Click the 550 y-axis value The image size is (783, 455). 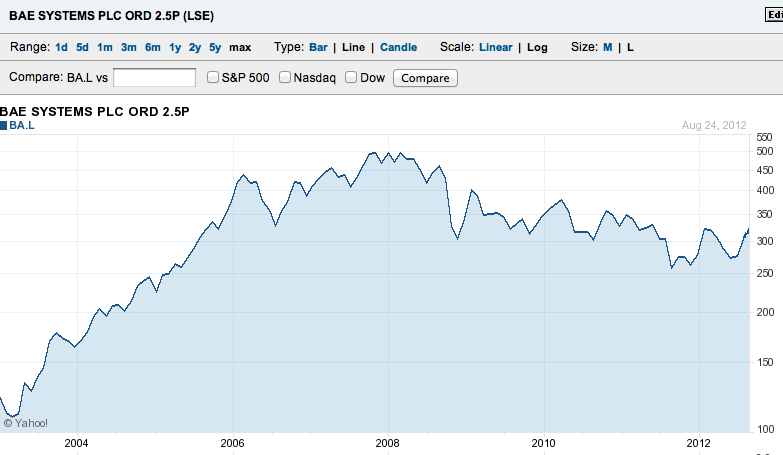coord(765,137)
